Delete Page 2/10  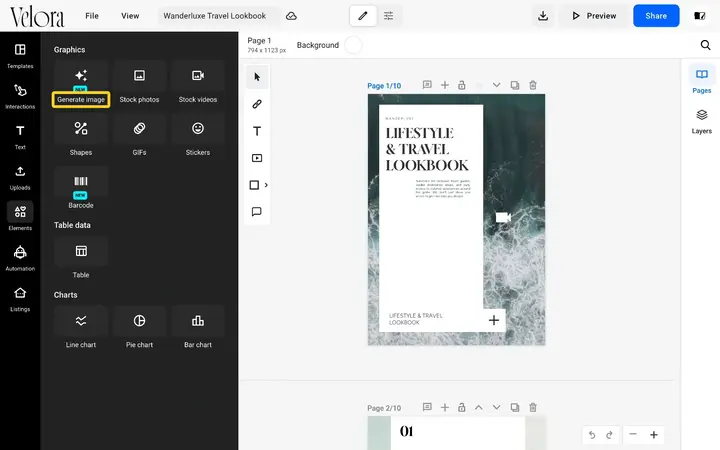tap(533, 407)
